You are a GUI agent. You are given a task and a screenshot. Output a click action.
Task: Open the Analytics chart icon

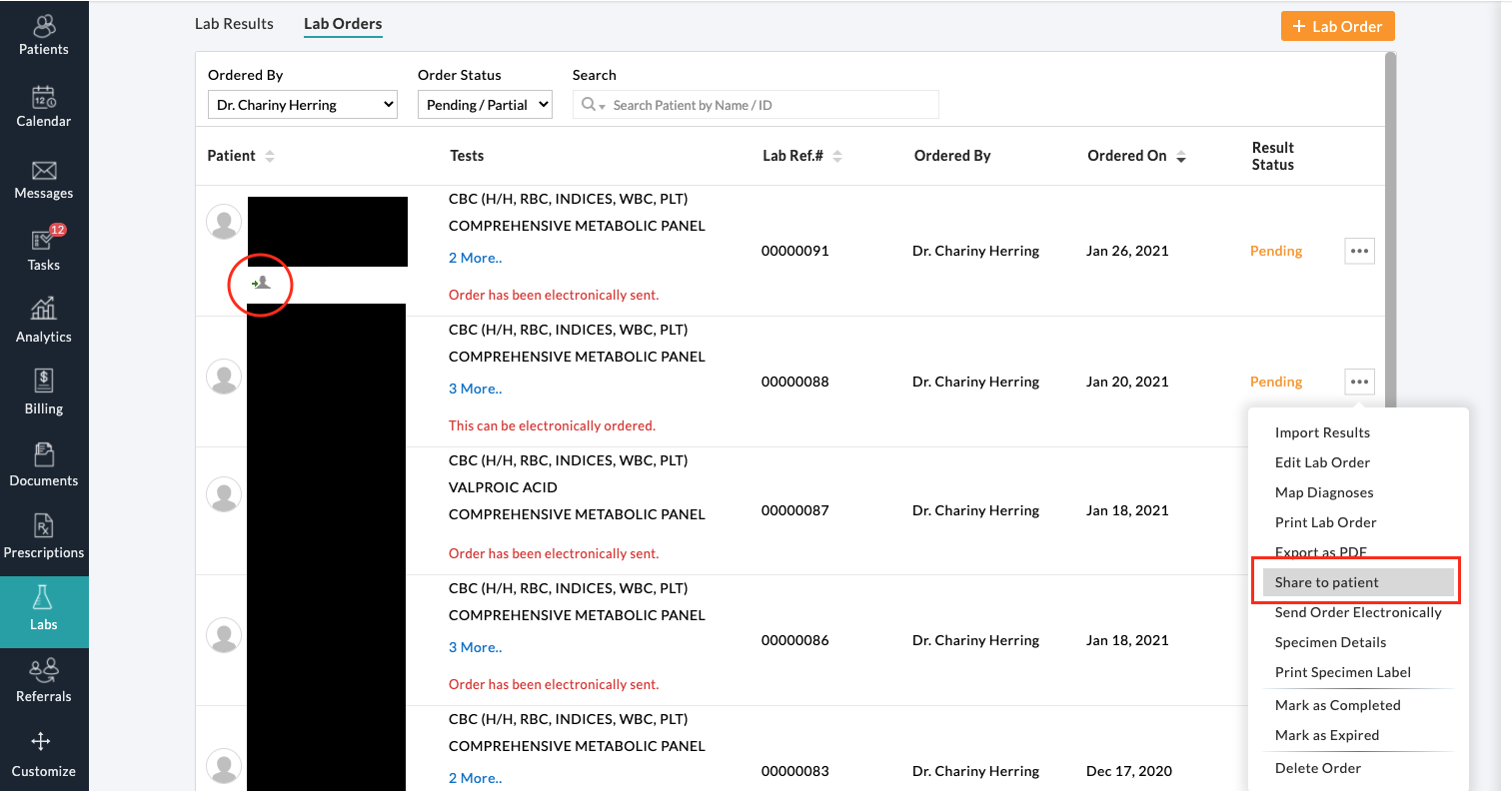click(44, 309)
